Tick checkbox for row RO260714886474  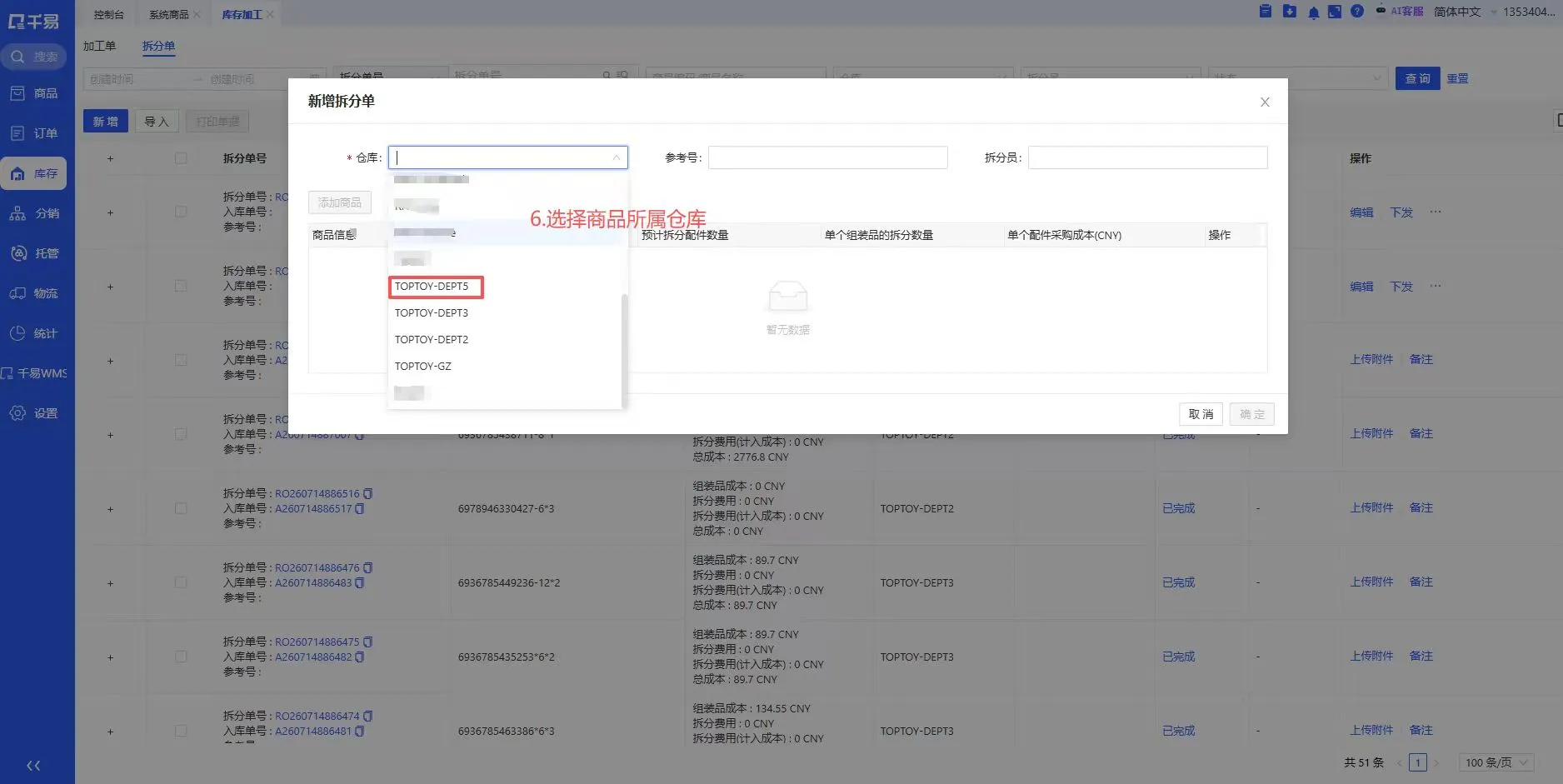click(x=181, y=731)
